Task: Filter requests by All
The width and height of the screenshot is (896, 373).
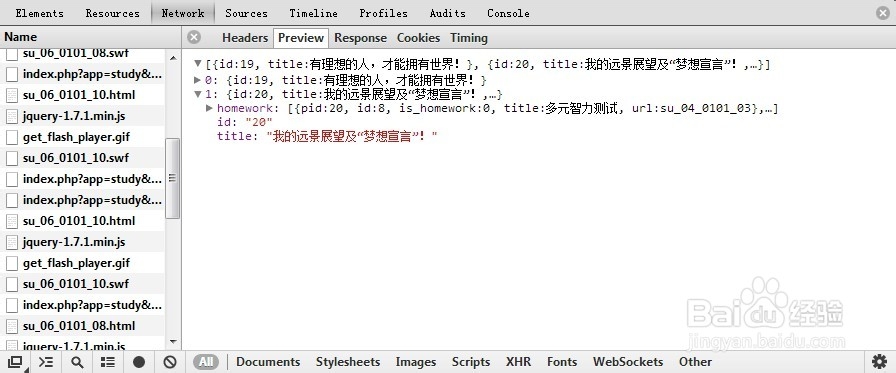Action: tap(206, 362)
